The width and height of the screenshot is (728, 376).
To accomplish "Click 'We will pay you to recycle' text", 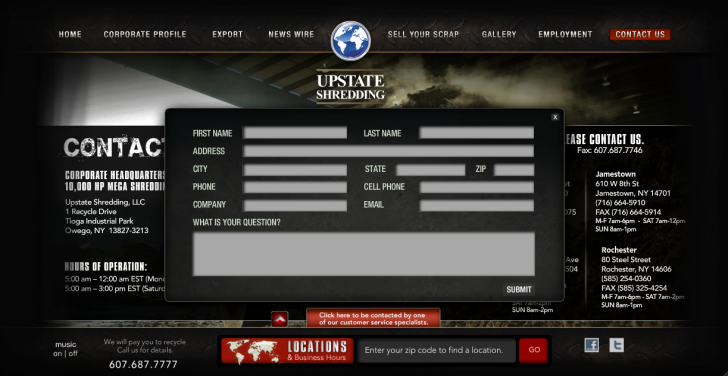I will point(144,342).
